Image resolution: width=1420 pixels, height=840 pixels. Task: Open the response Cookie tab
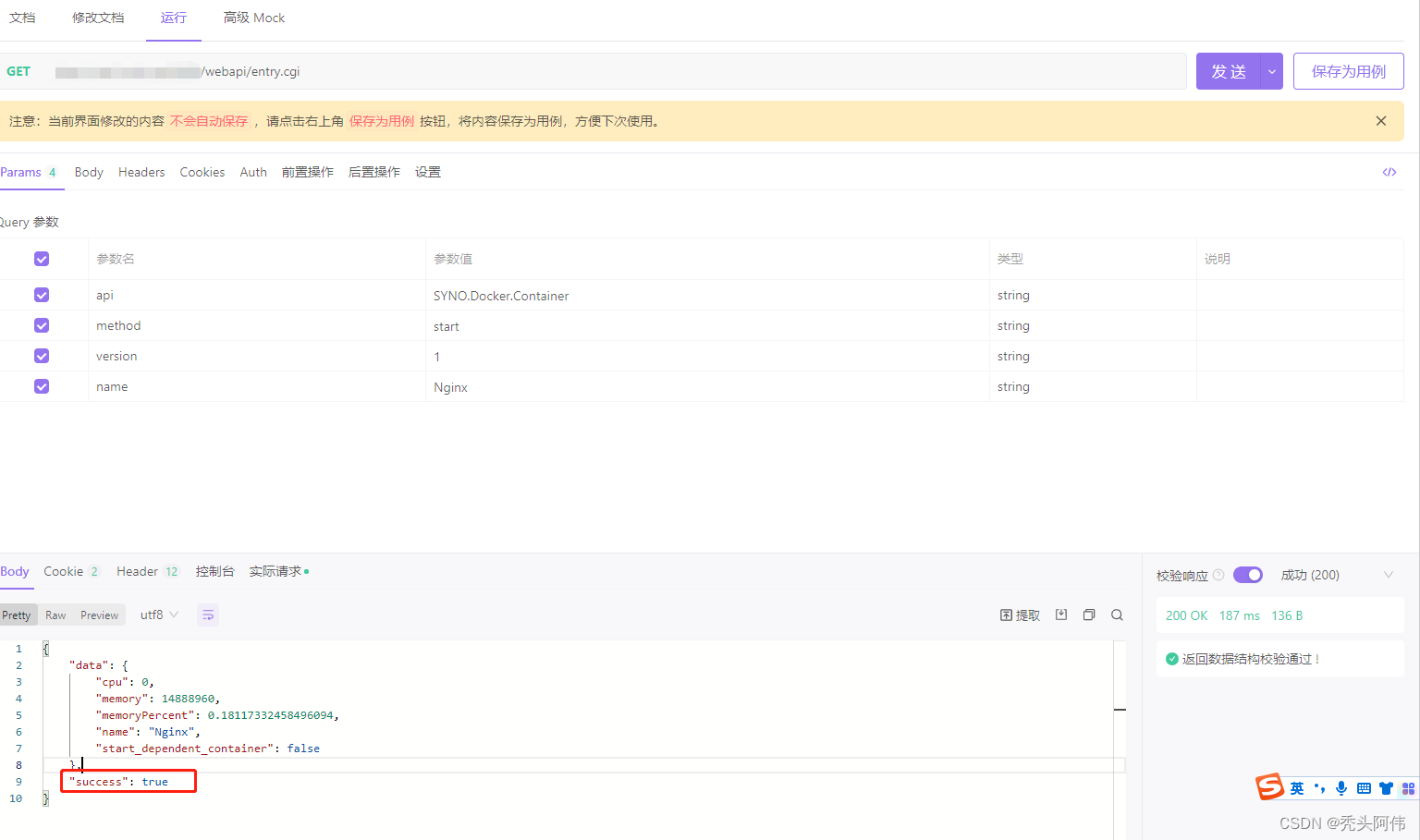point(71,571)
